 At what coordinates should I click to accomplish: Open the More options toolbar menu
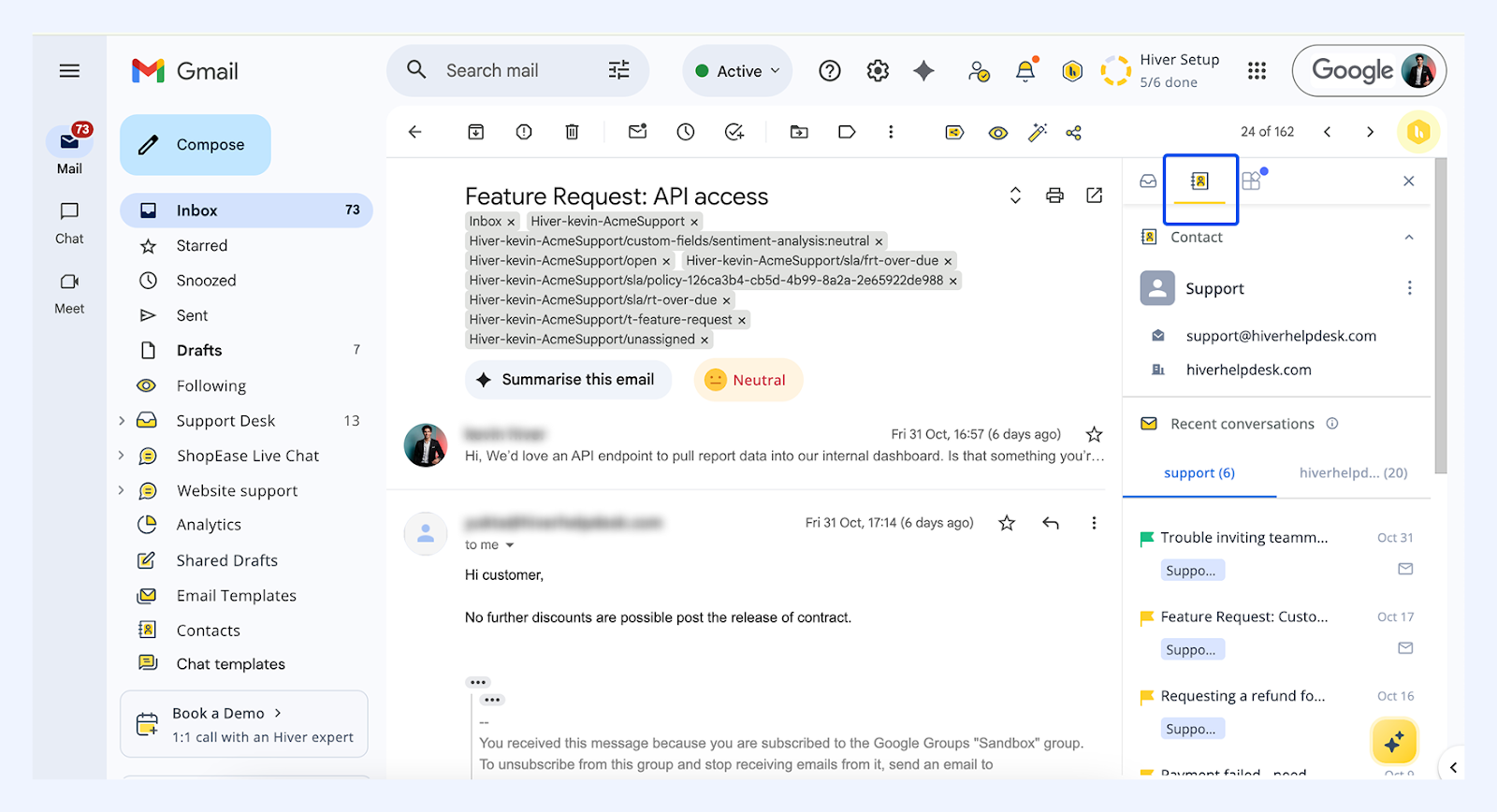click(891, 133)
